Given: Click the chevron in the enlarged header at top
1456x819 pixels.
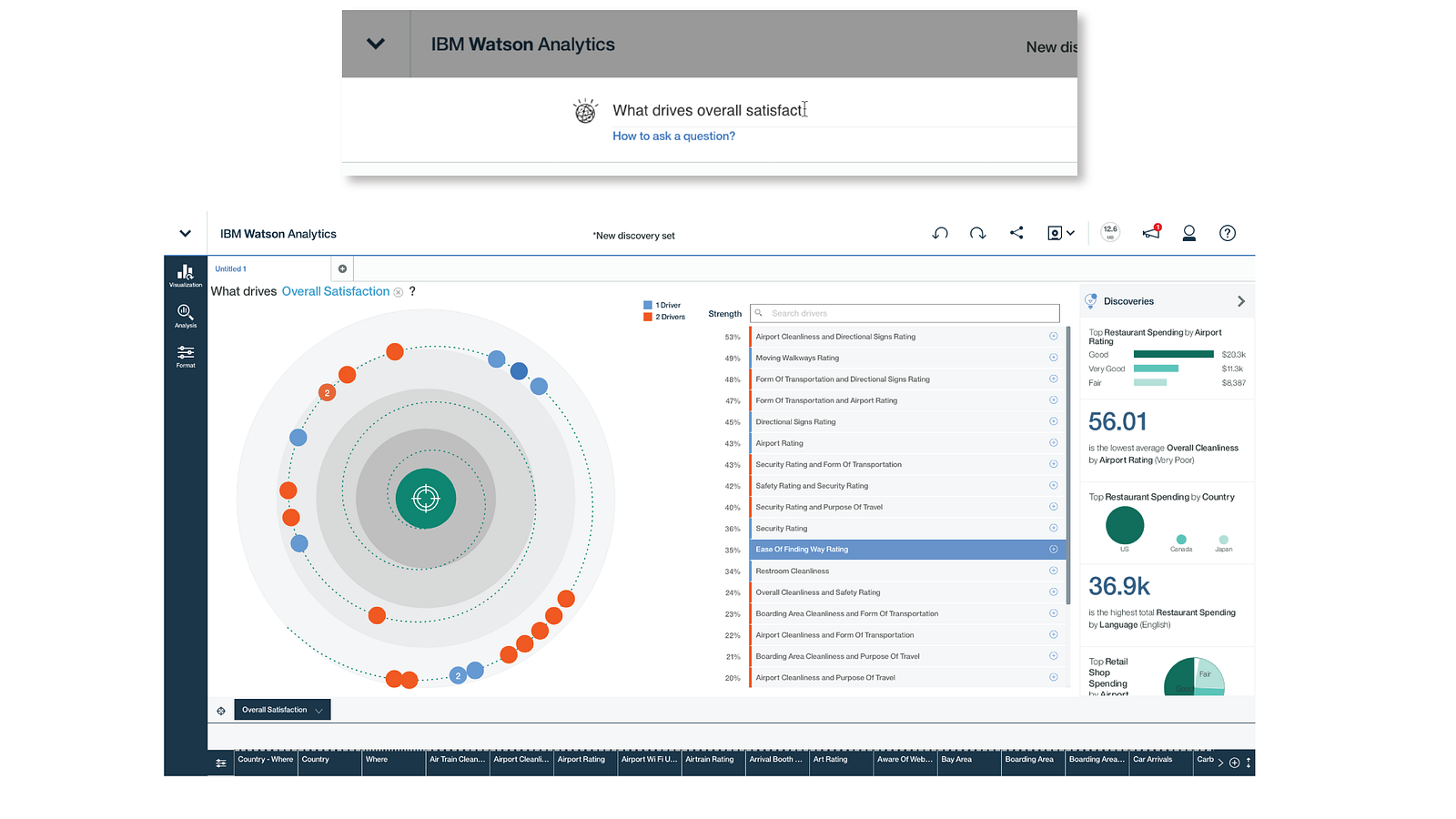Looking at the screenshot, I should [376, 44].
